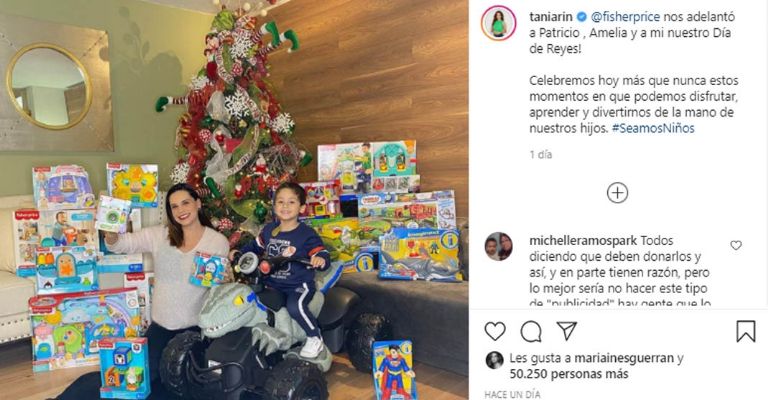
Task: Like the post with the heart icon
Action: 495,331
